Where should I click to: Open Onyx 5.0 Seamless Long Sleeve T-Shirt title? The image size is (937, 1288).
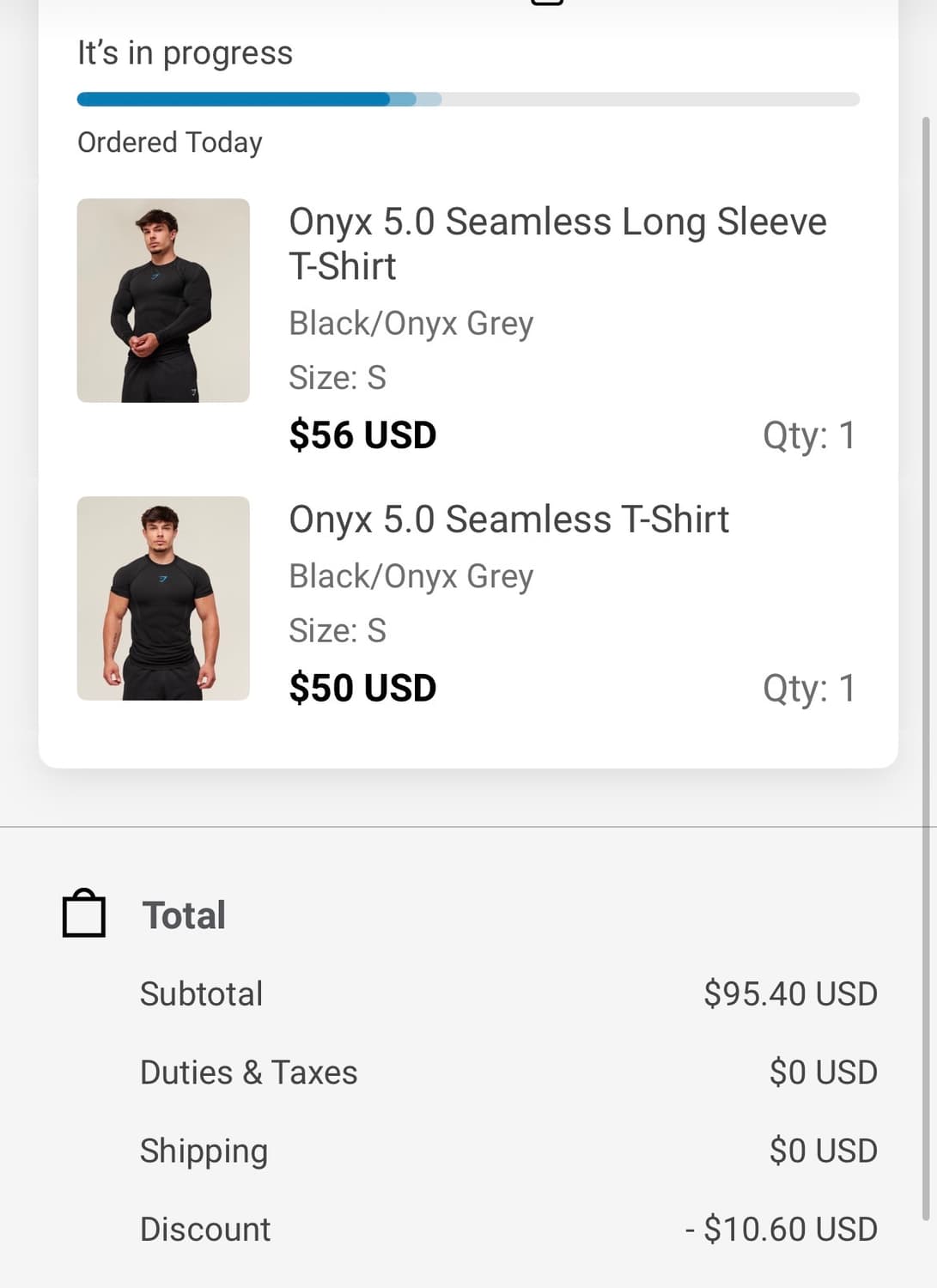coord(557,244)
